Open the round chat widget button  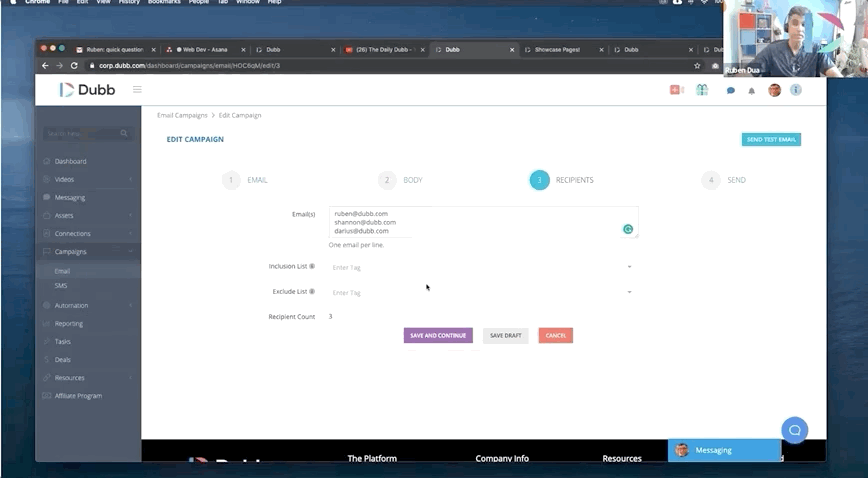click(x=794, y=430)
